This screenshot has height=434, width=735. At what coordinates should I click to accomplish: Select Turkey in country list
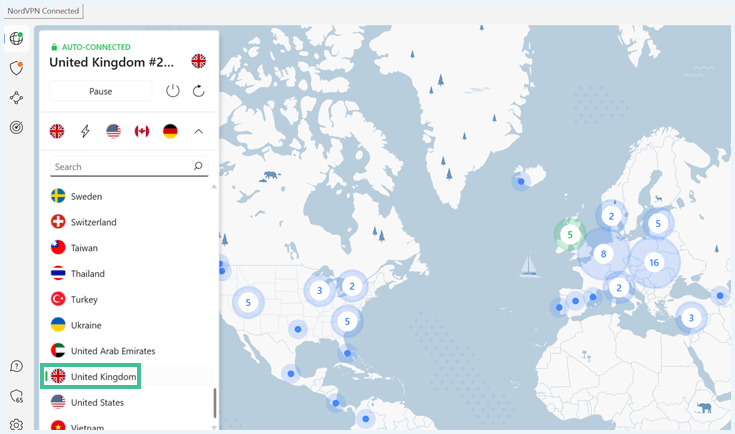coord(127,299)
